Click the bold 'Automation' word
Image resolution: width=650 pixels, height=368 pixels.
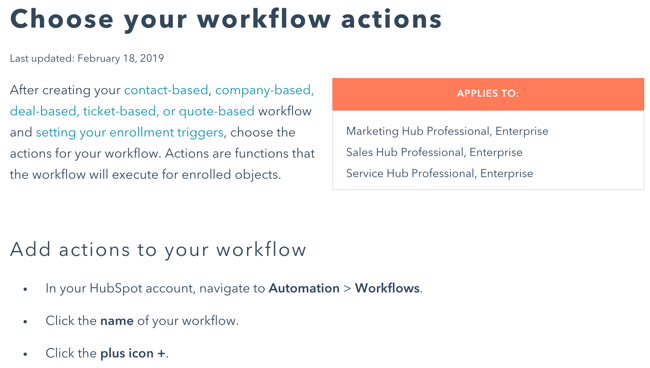point(304,288)
